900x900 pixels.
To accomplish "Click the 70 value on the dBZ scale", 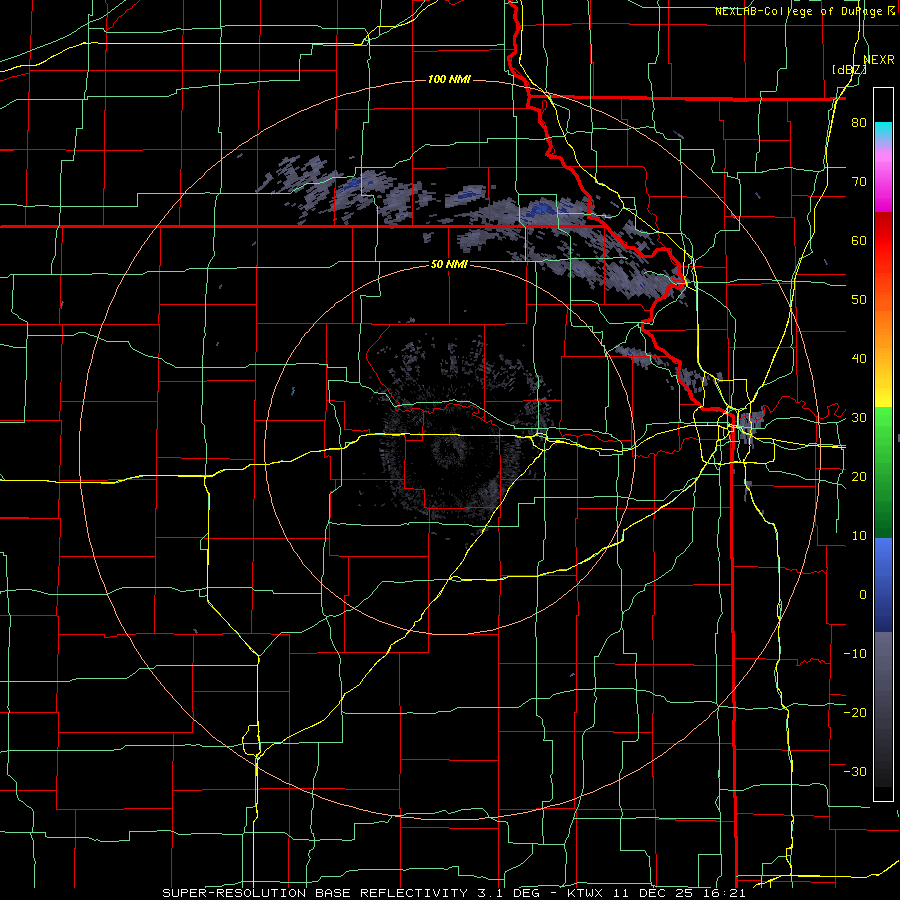I will coord(859,181).
